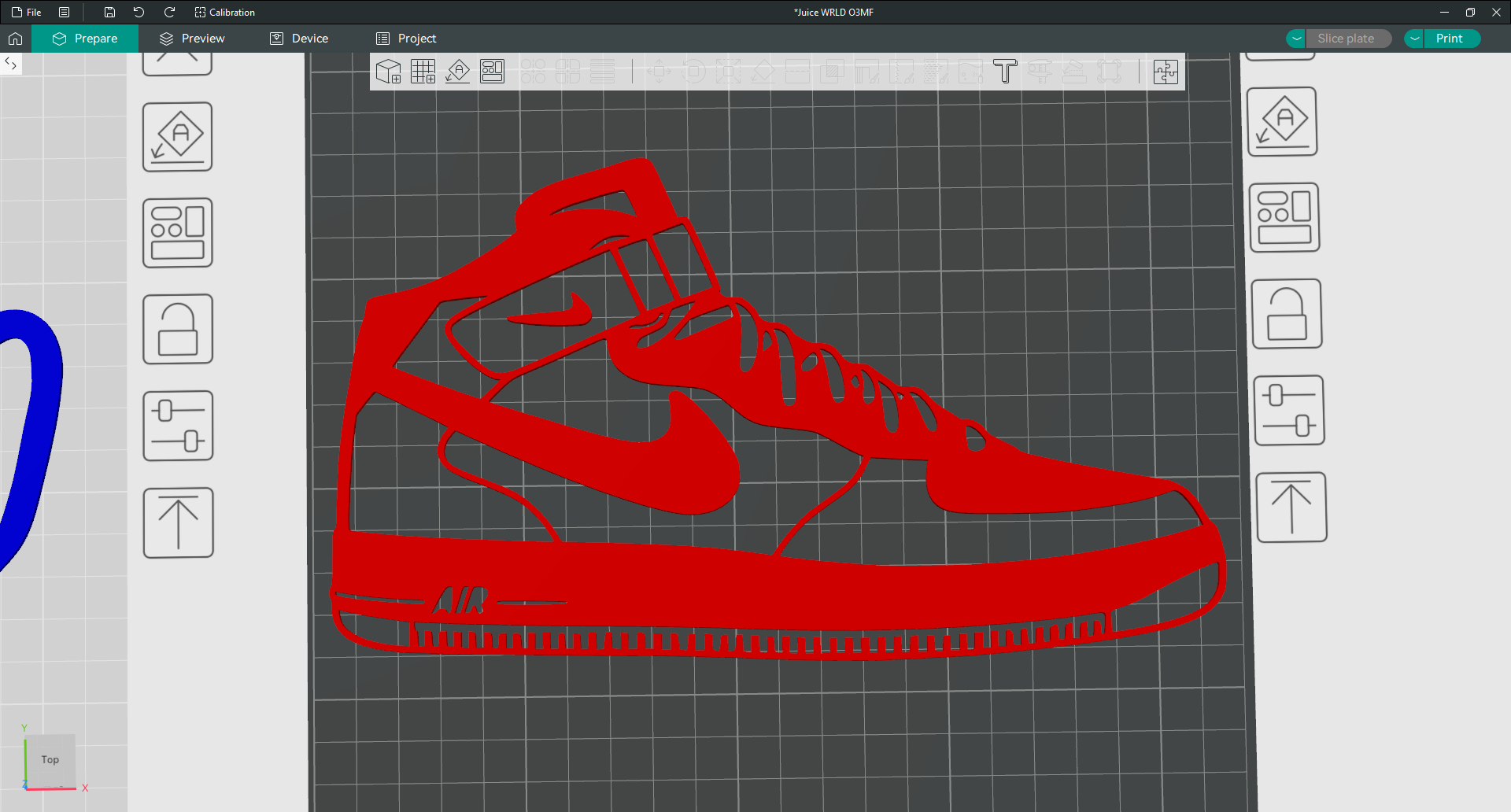
Task: Toggle the padlock right of the shoe plate
Action: point(1287,314)
